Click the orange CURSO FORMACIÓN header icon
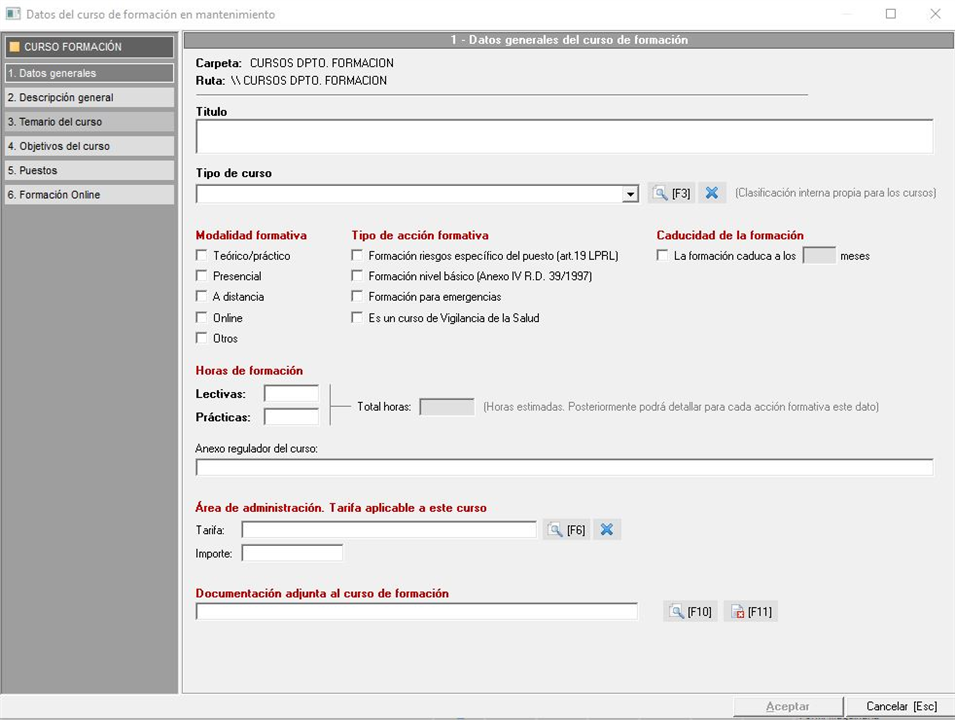The height and width of the screenshot is (720, 955). 14,47
